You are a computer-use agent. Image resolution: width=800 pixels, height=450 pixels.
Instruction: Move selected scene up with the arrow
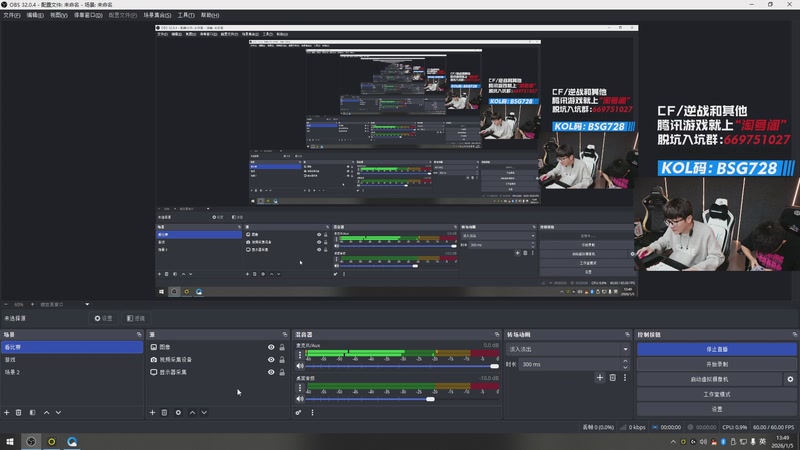point(46,412)
